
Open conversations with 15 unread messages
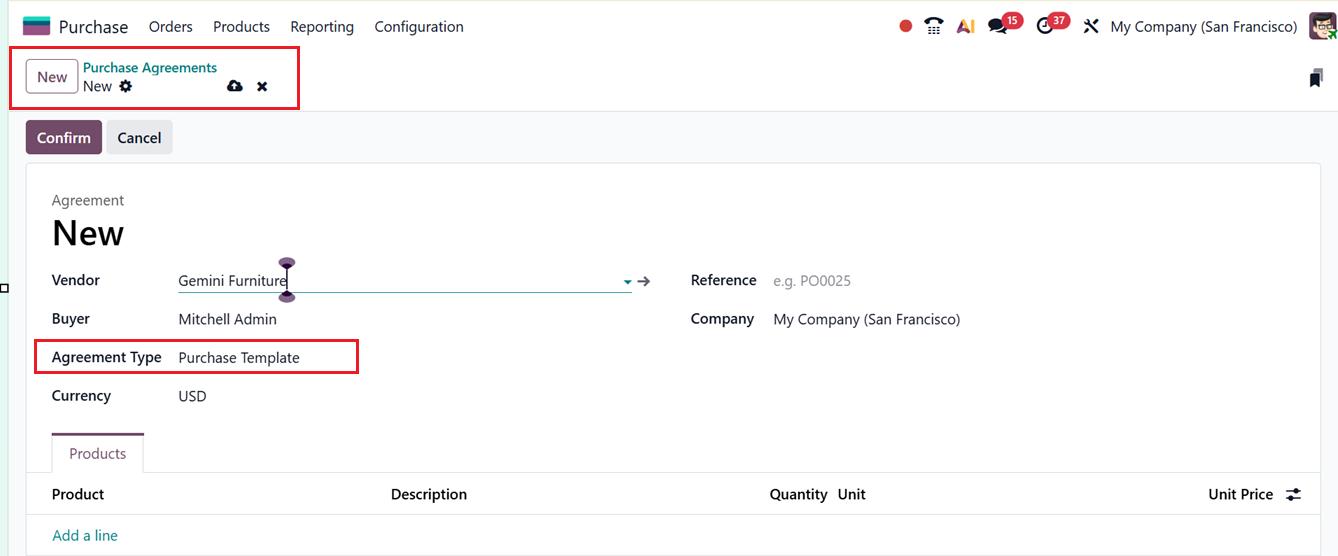point(998,27)
